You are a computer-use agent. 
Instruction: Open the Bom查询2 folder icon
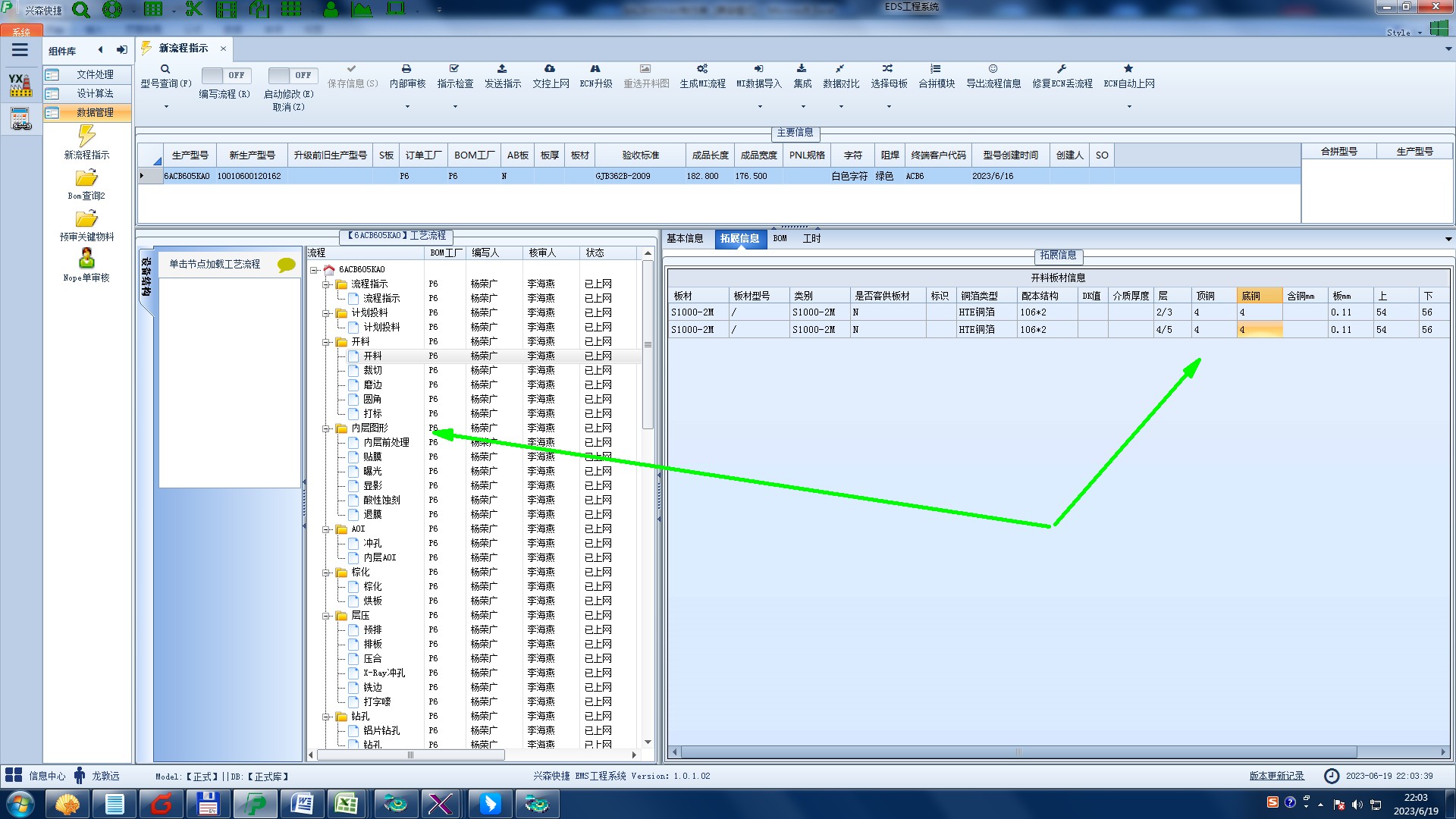pyautogui.click(x=86, y=178)
